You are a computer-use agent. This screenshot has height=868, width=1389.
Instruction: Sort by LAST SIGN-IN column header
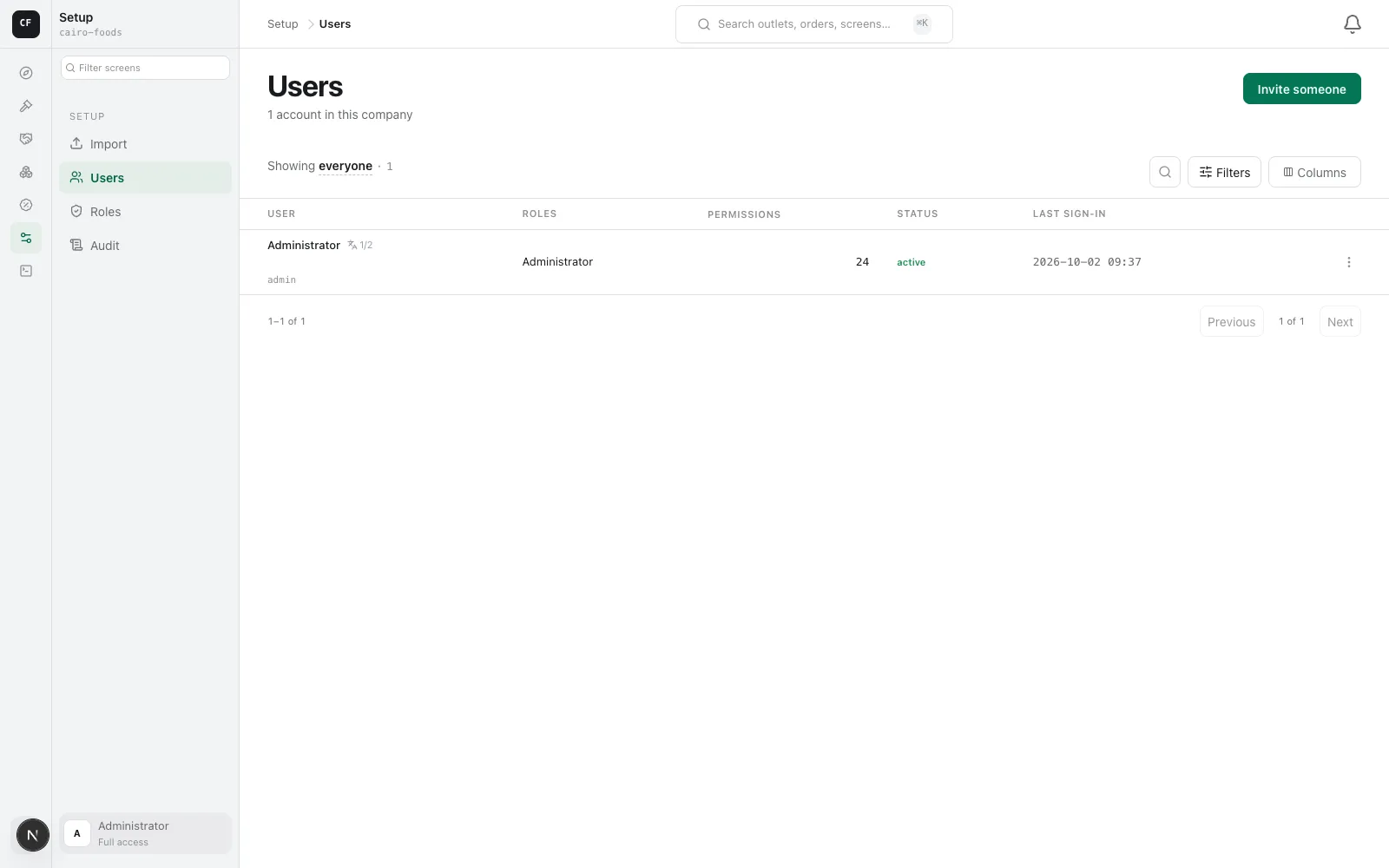pyautogui.click(x=1070, y=214)
